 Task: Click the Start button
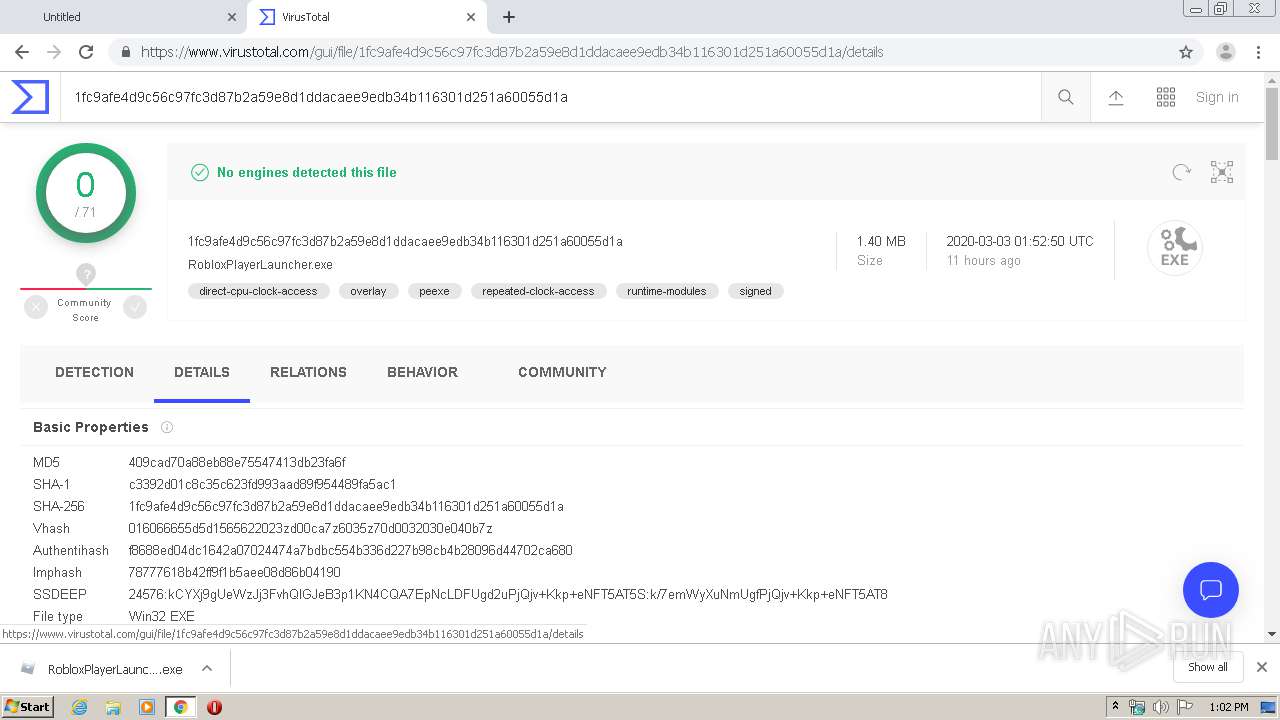click(x=27, y=707)
